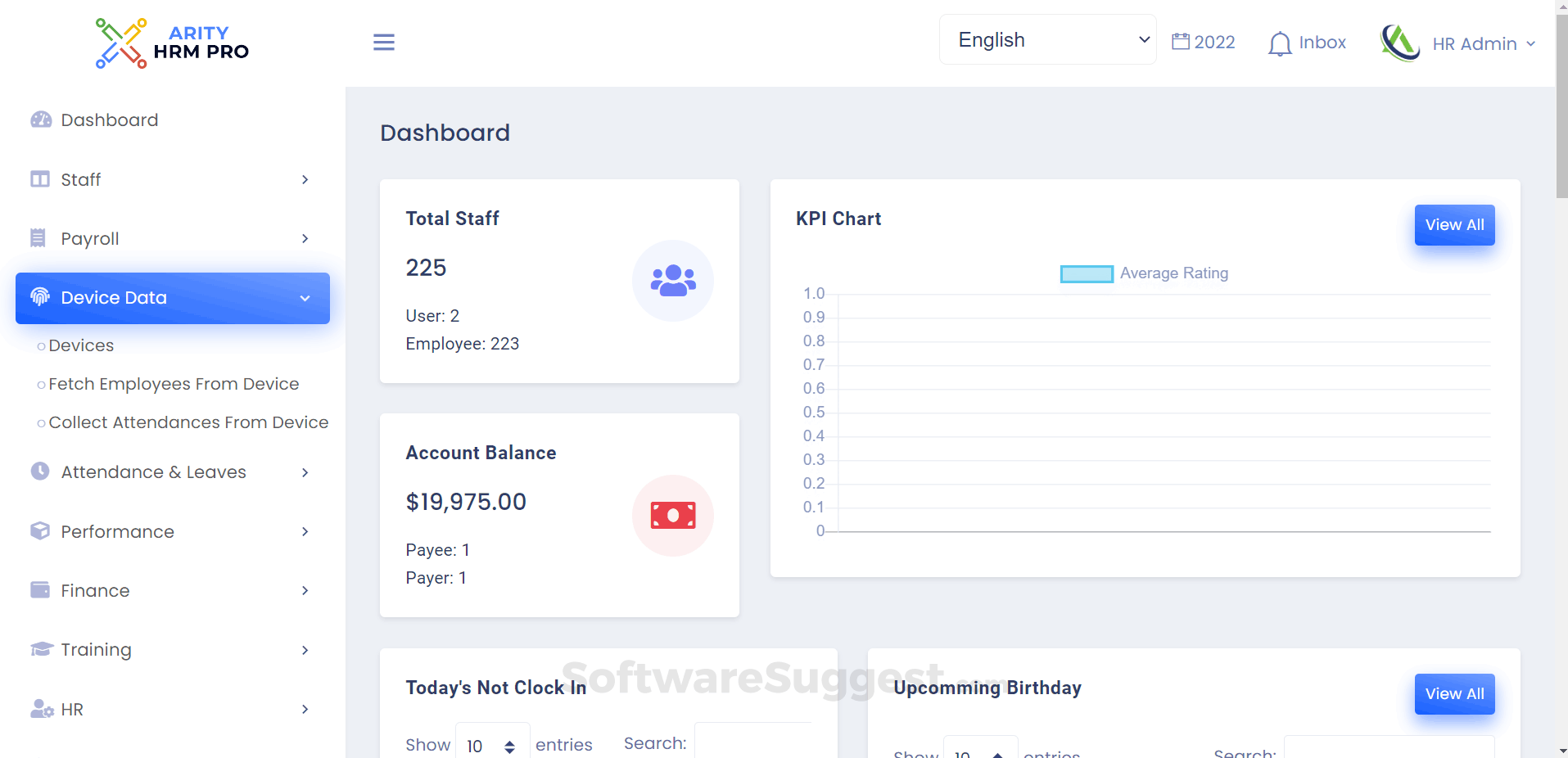The height and width of the screenshot is (758, 1568).
Task: Expand the HR submenu chevron
Action: coord(305,709)
